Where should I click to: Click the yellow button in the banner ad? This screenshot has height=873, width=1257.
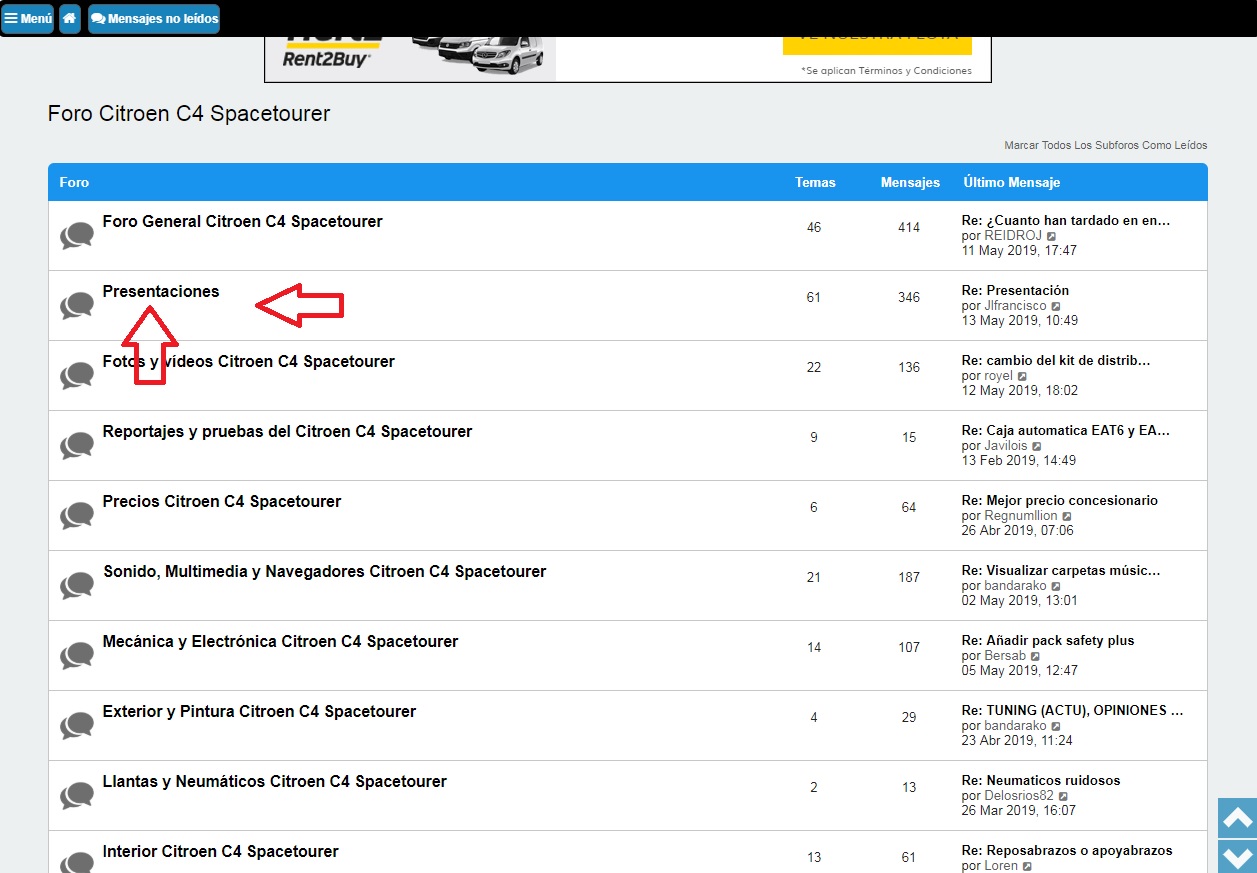coord(877,45)
